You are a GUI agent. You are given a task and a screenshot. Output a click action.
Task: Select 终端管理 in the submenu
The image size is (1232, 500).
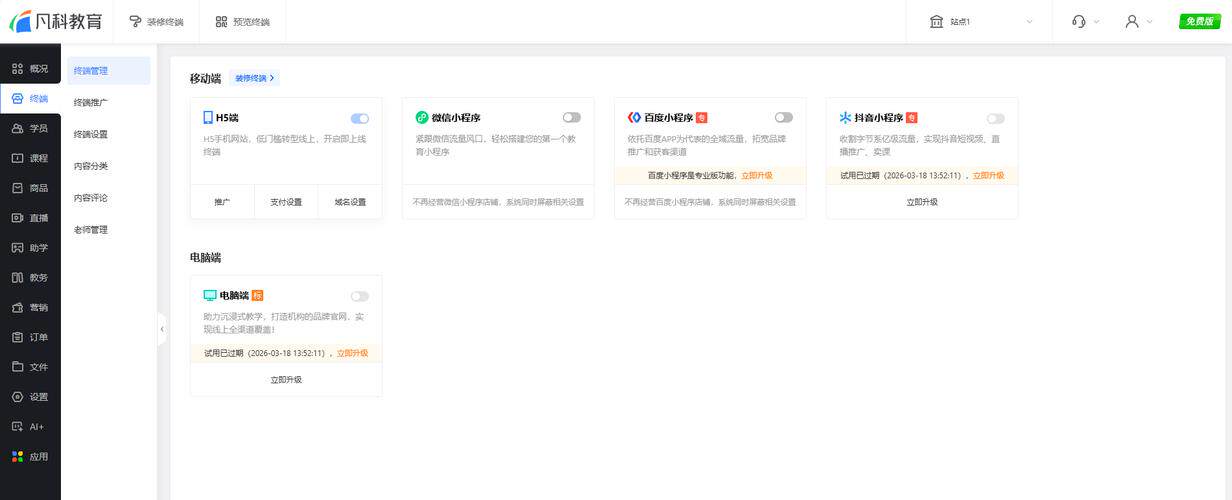tap(108, 71)
